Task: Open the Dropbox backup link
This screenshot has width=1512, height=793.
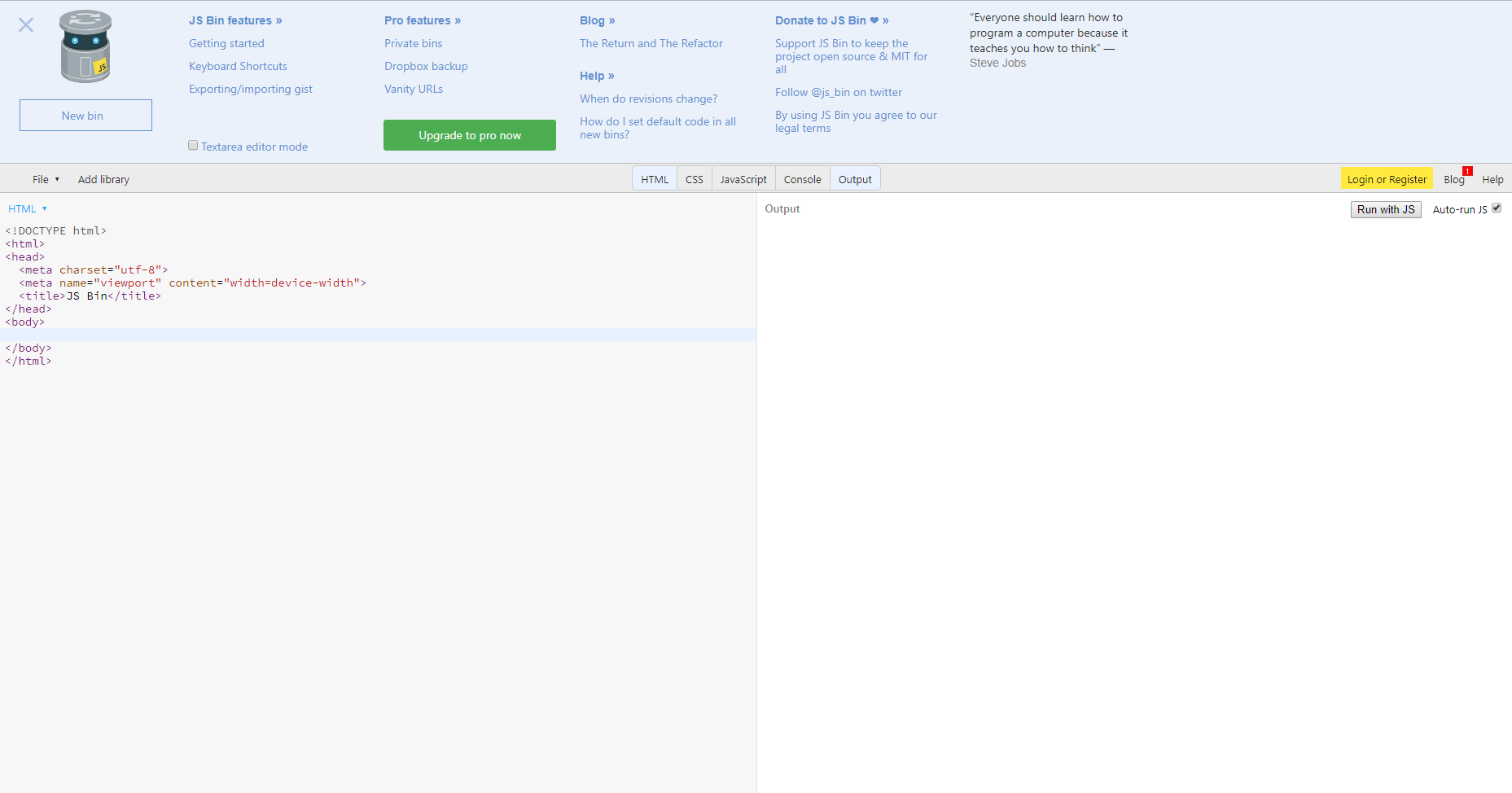Action: pos(426,66)
